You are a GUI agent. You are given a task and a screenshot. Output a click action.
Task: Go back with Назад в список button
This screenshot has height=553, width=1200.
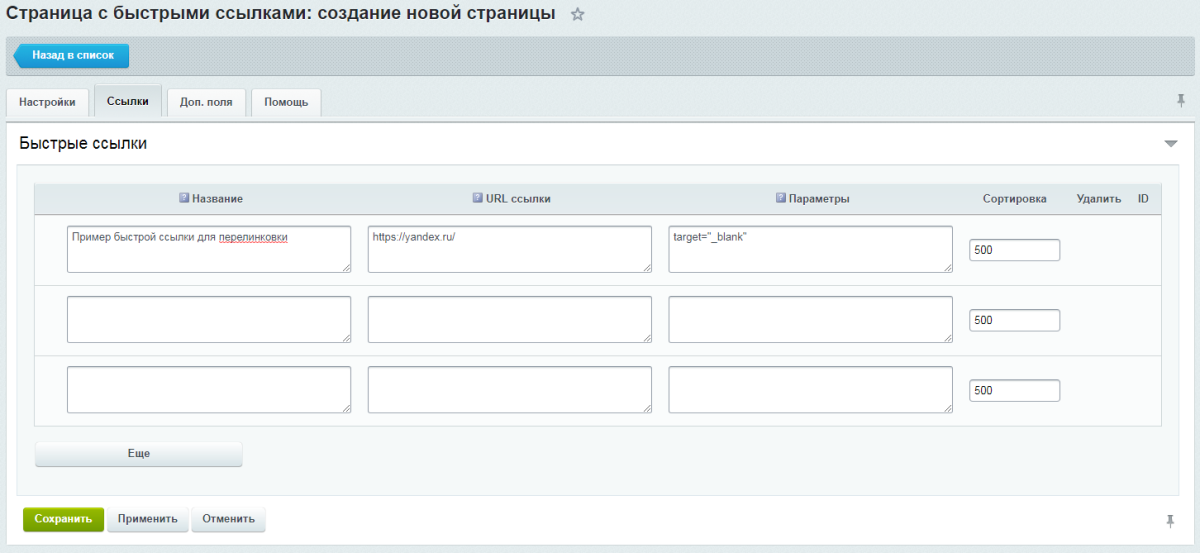point(71,56)
